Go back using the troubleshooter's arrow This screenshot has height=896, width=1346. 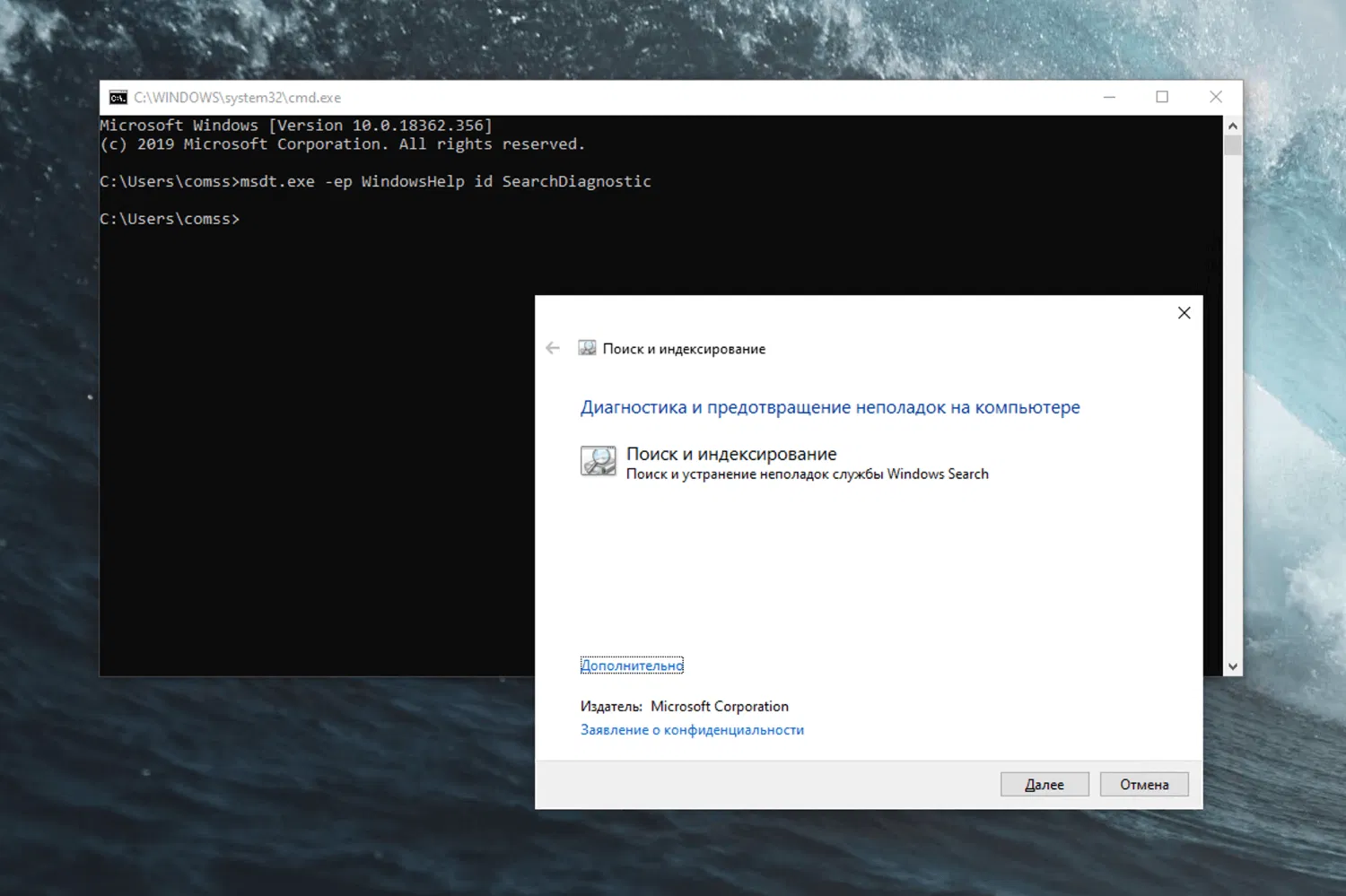coord(553,348)
